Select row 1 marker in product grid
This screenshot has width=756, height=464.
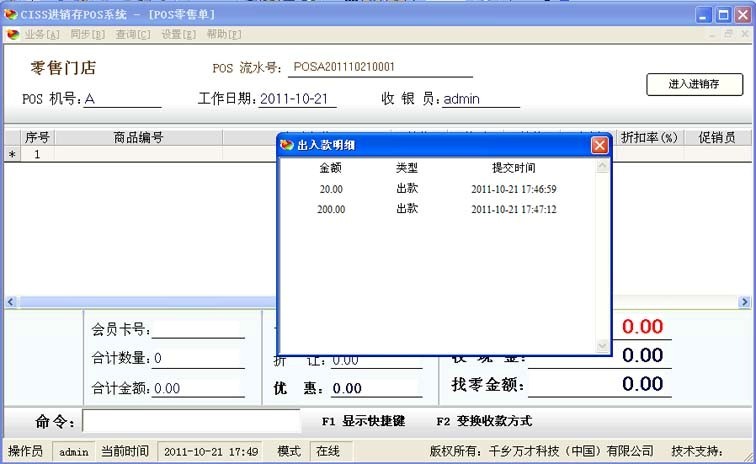tap(12, 154)
